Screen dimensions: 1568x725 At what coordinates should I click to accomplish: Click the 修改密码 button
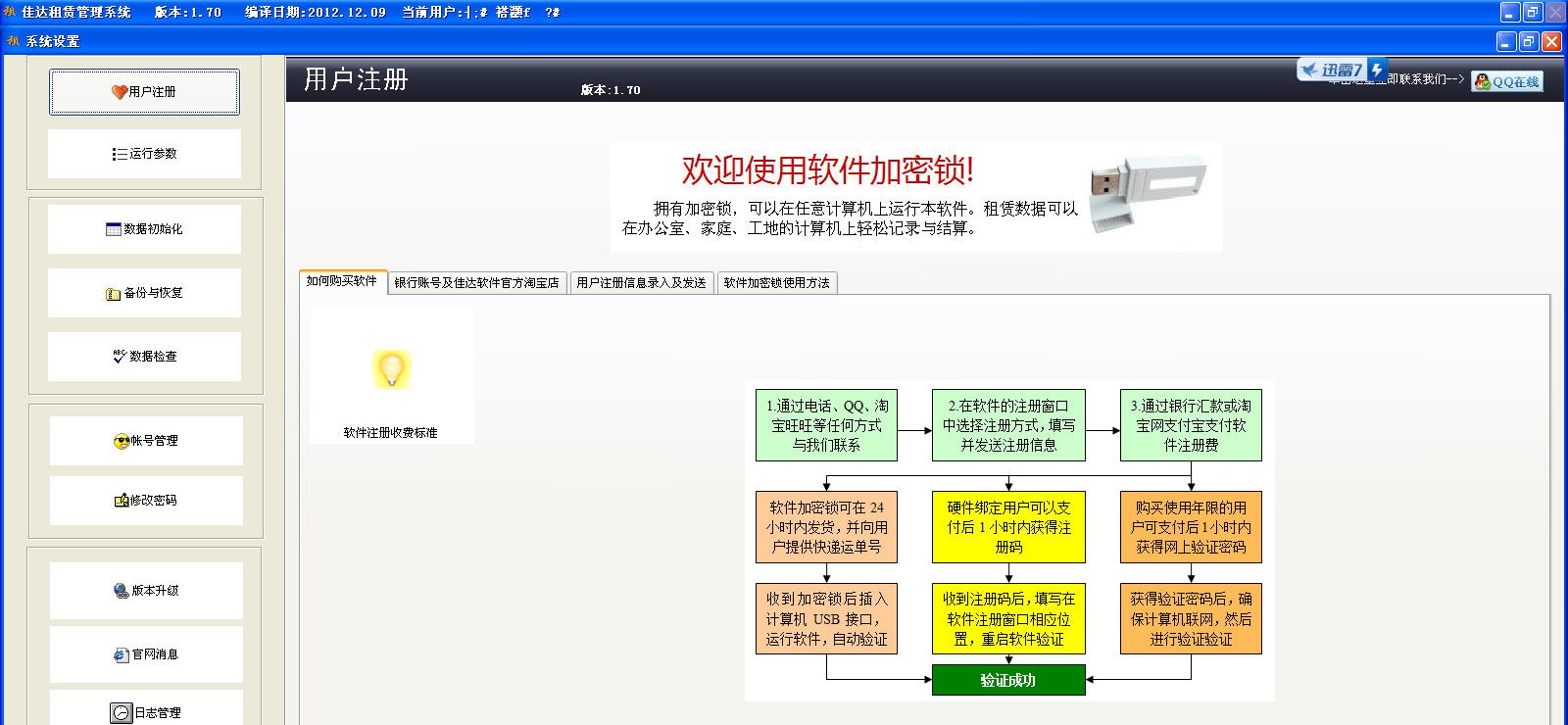pyautogui.click(x=146, y=501)
